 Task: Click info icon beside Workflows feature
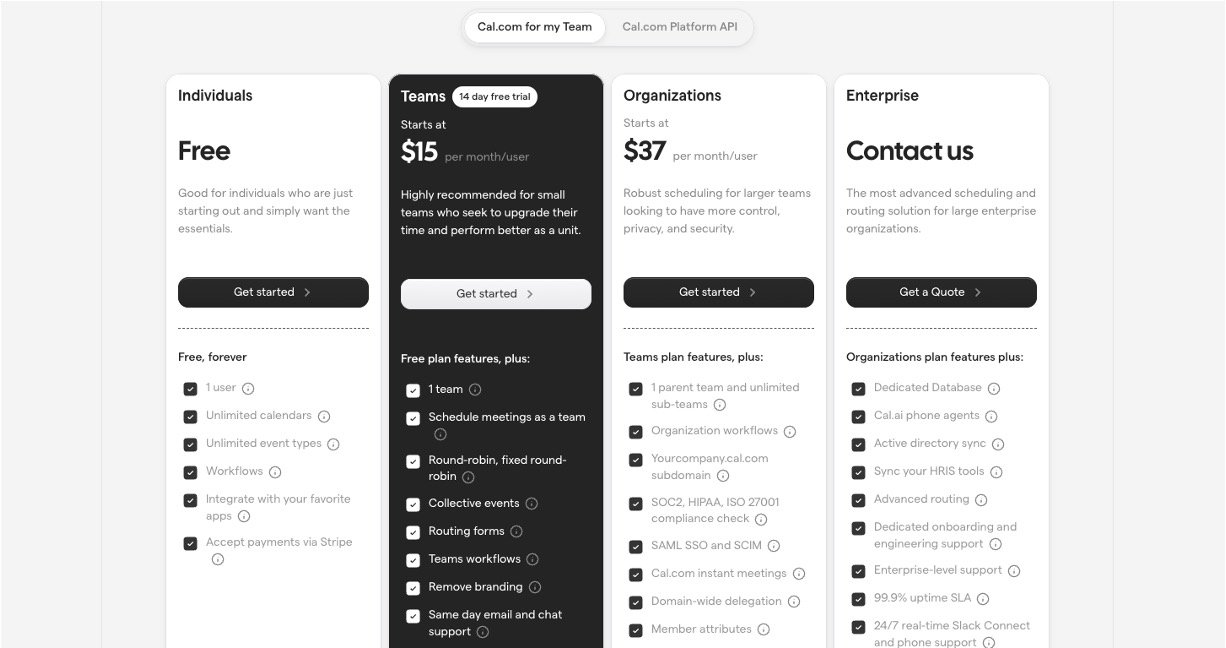pyautogui.click(x=275, y=472)
